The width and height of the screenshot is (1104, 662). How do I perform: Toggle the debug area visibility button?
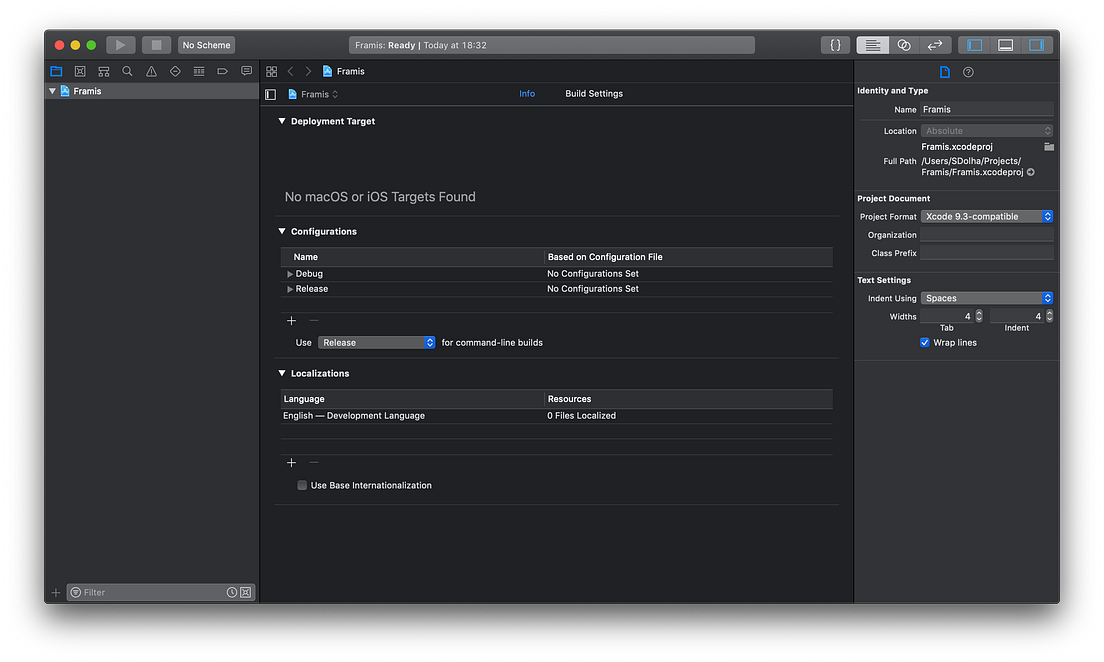coord(1004,44)
